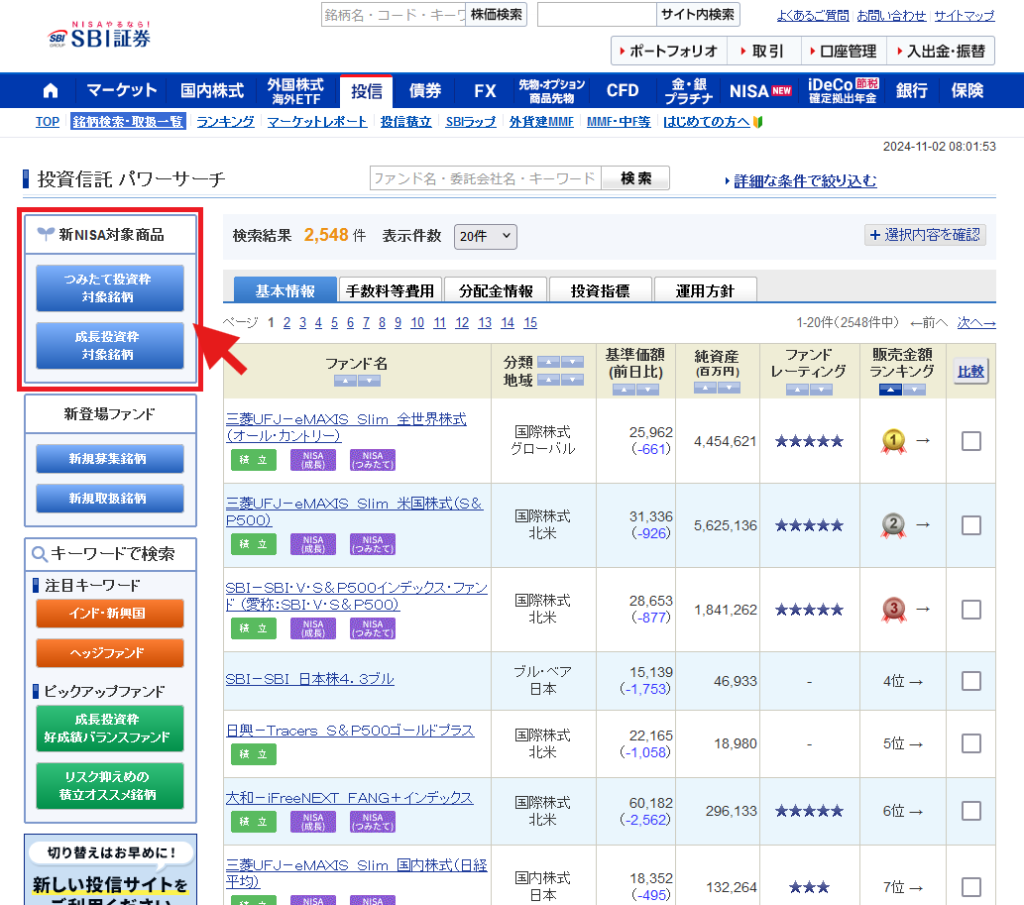
Task: Click 新しい投信サイト banner
Action: [110, 870]
